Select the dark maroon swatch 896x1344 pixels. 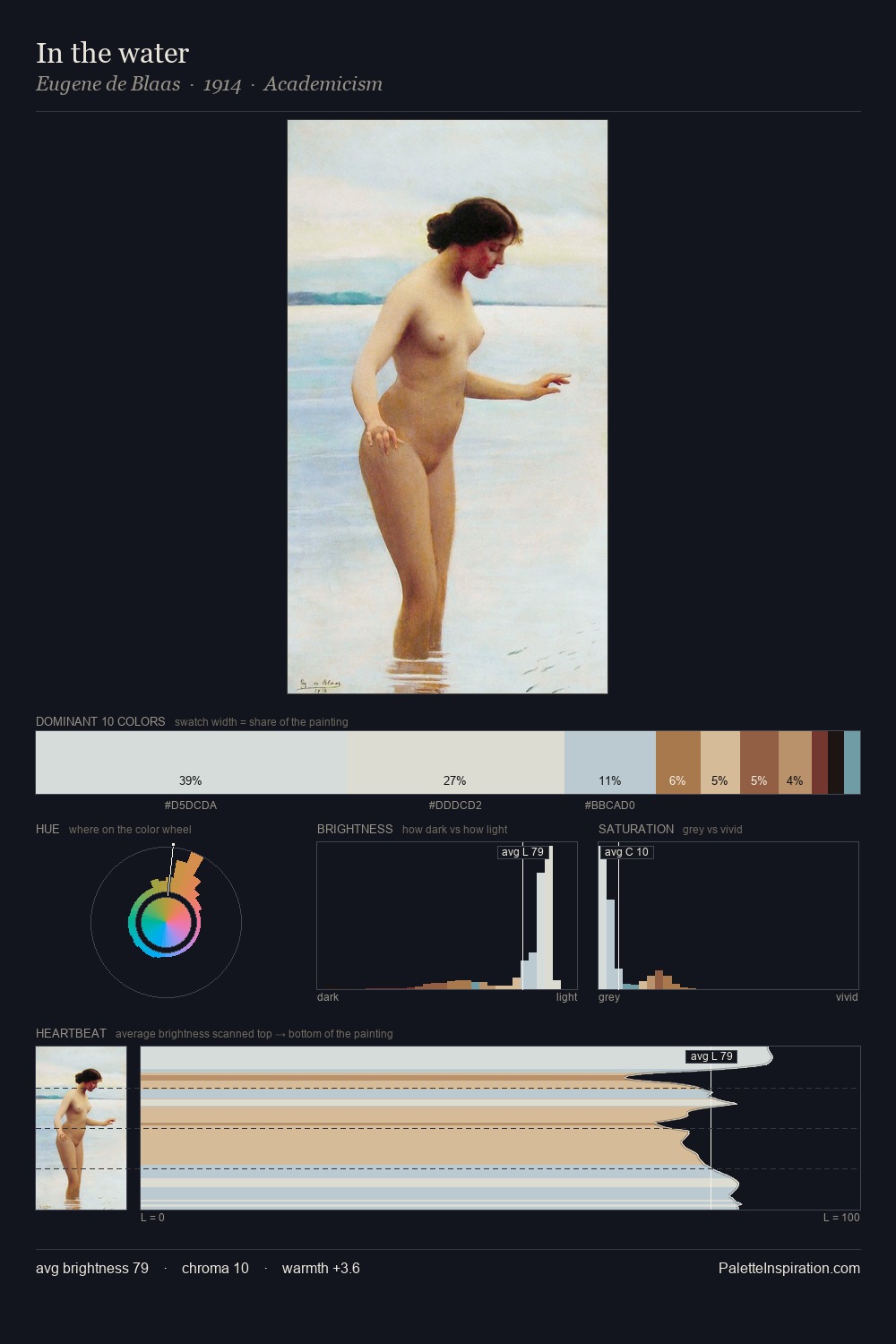click(x=820, y=762)
